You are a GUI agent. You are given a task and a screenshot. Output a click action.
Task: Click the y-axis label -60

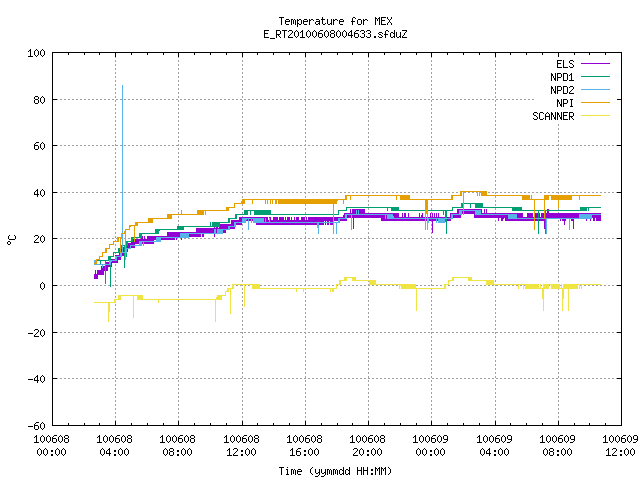coord(36,426)
